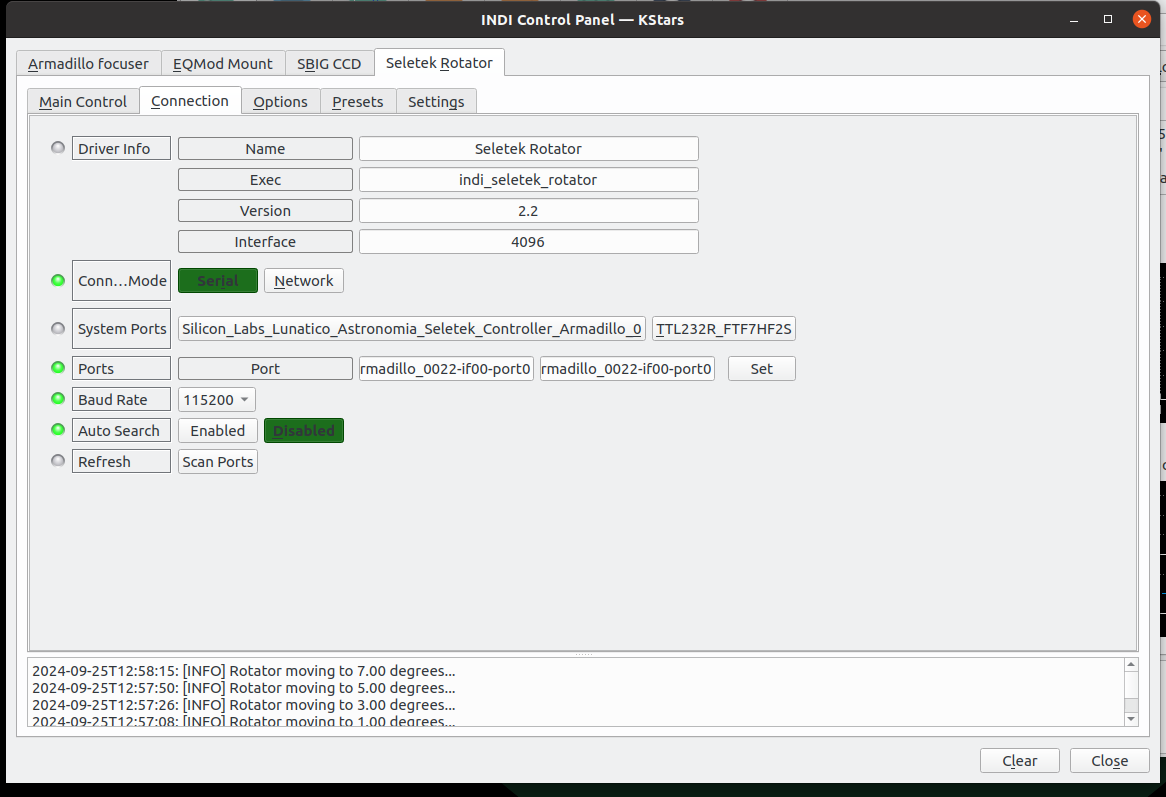
Task: Click the Port element label
Action: [x=265, y=369]
